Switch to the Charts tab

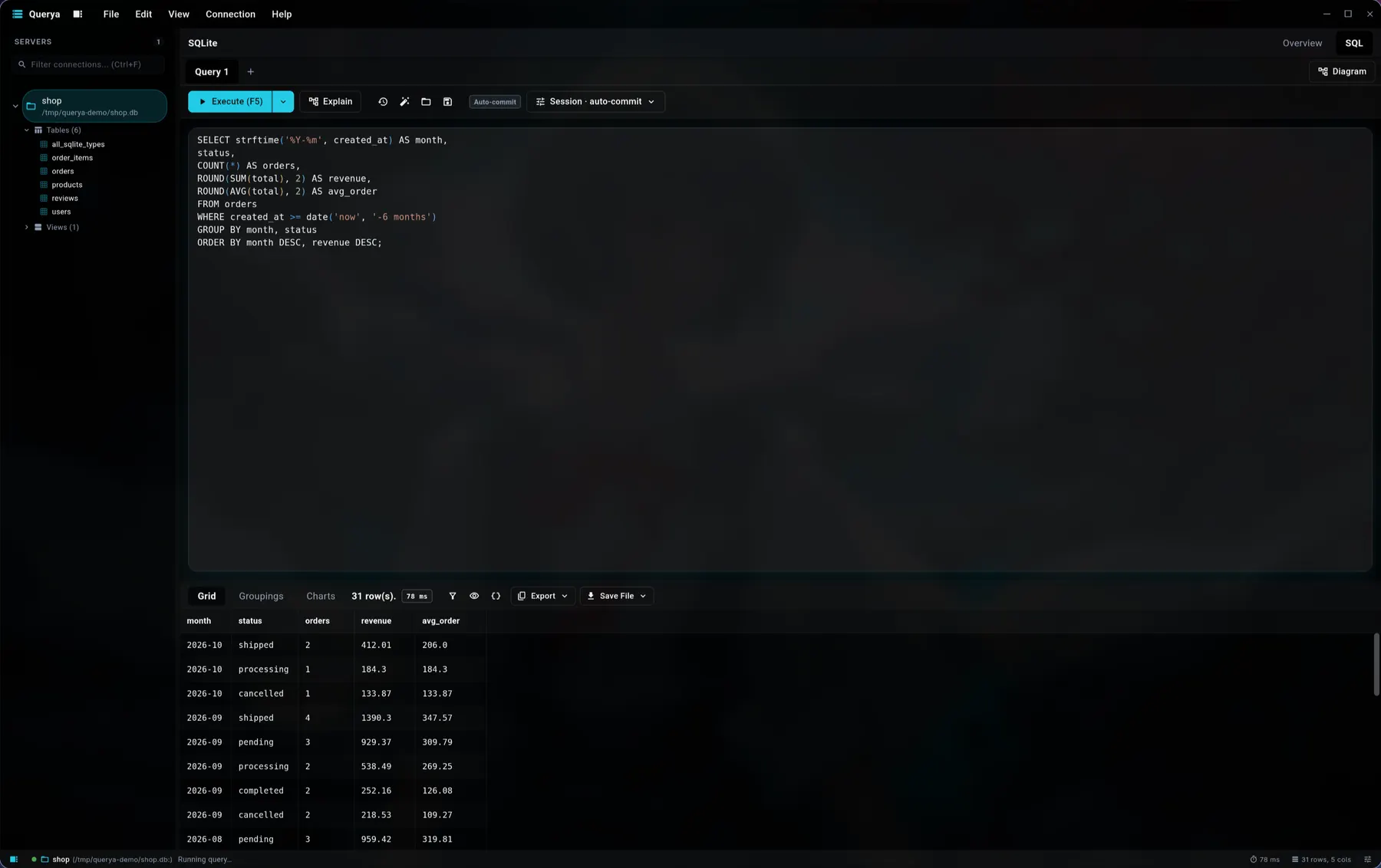pos(321,596)
